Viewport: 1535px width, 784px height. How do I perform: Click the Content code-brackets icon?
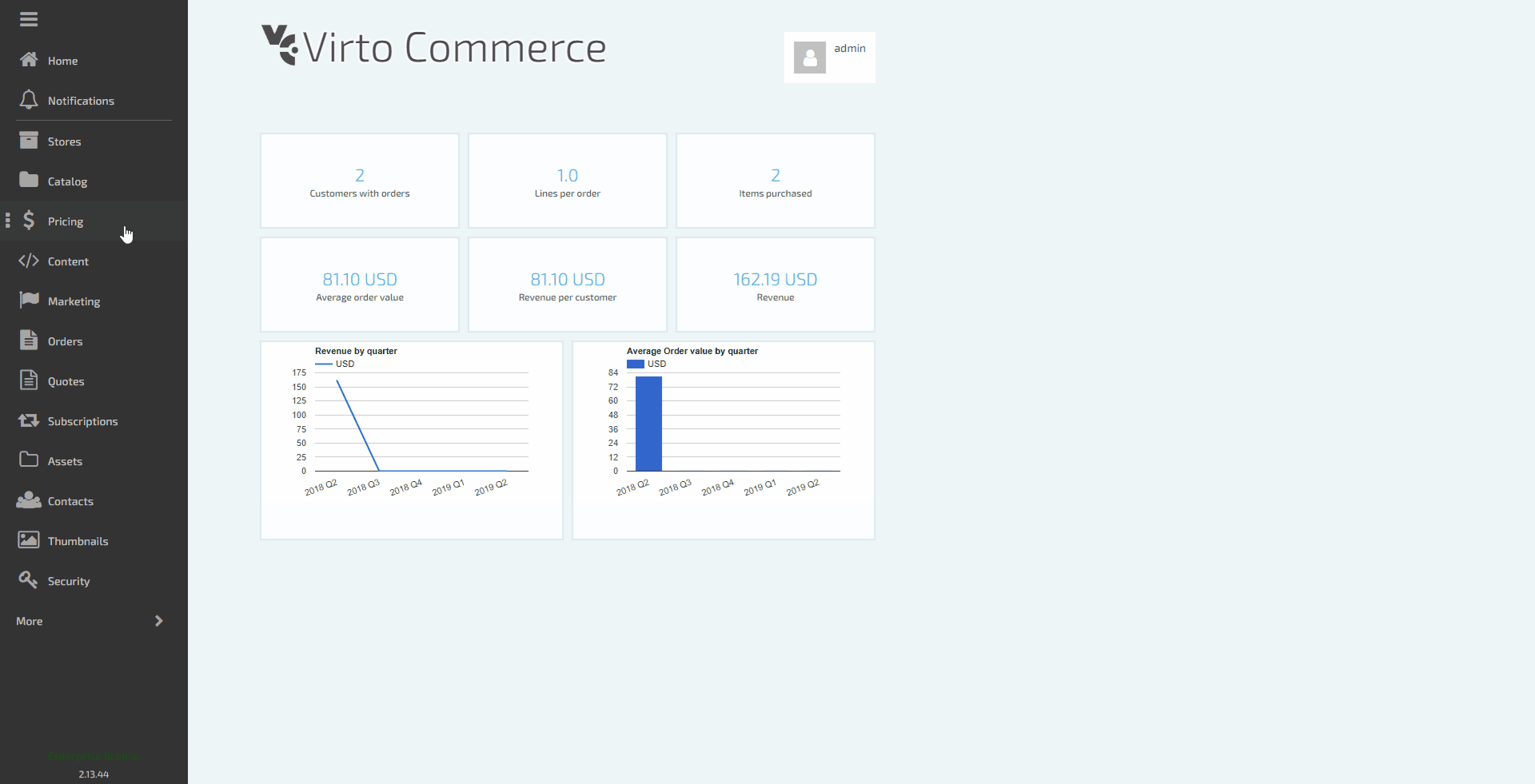pos(29,261)
